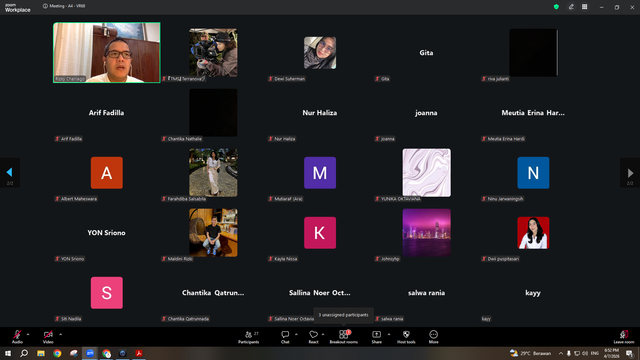Select Farahdiba Salsabila's profile photo tile
Viewport: 640px width, 360px height.
[x=213, y=173]
